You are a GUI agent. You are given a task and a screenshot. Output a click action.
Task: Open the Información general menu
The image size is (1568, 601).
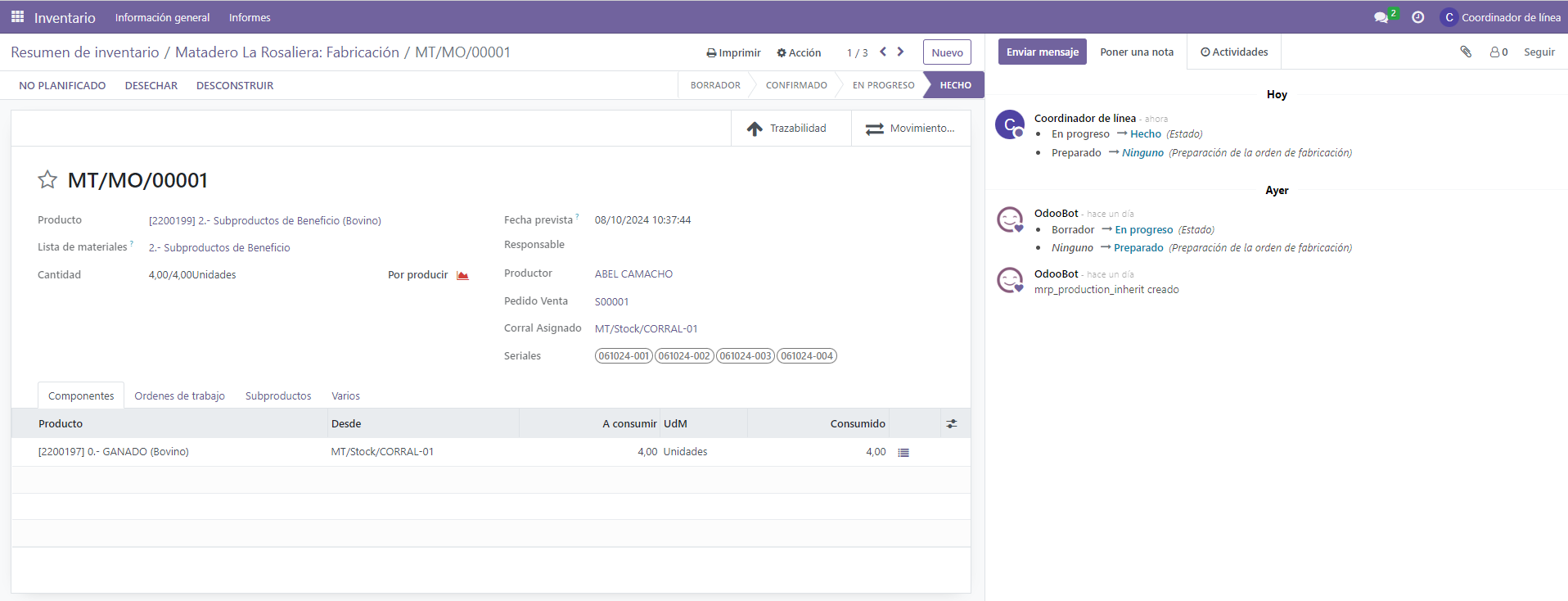pyautogui.click(x=162, y=17)
